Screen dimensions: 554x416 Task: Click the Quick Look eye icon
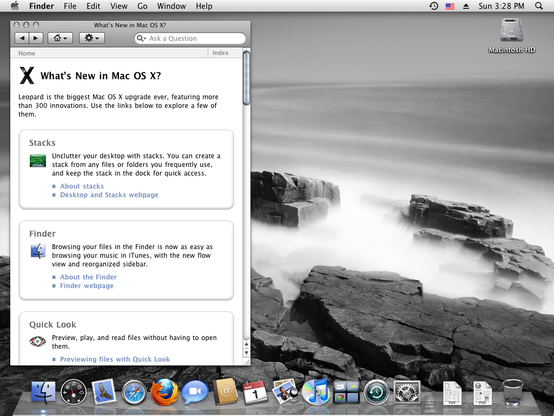click(x=37, y=341)
